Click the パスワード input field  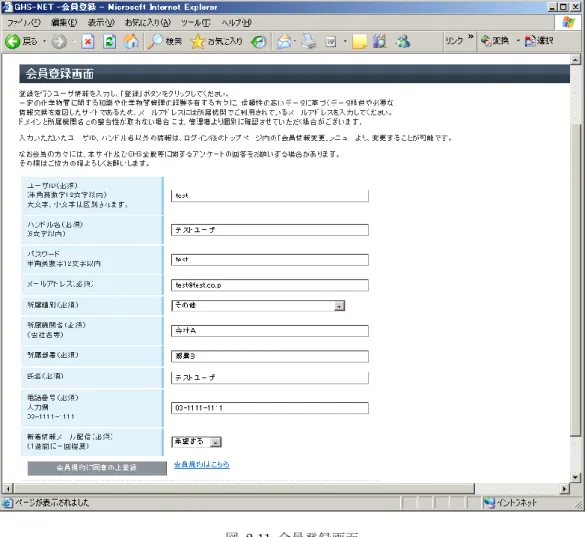coord(270,260)
